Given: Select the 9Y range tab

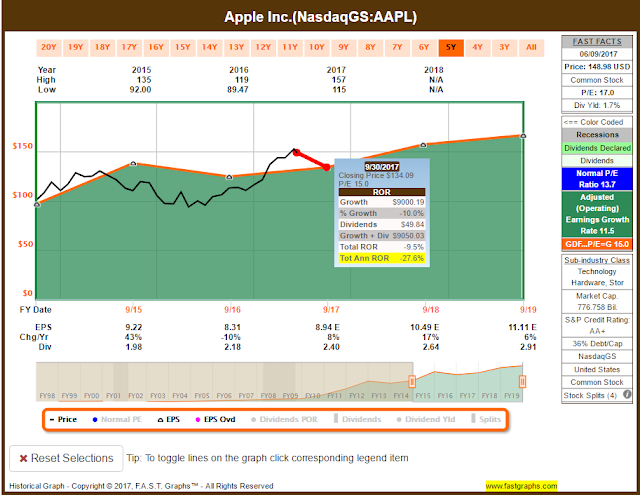Looking at the screenshot, I should [x=344, y=47].
